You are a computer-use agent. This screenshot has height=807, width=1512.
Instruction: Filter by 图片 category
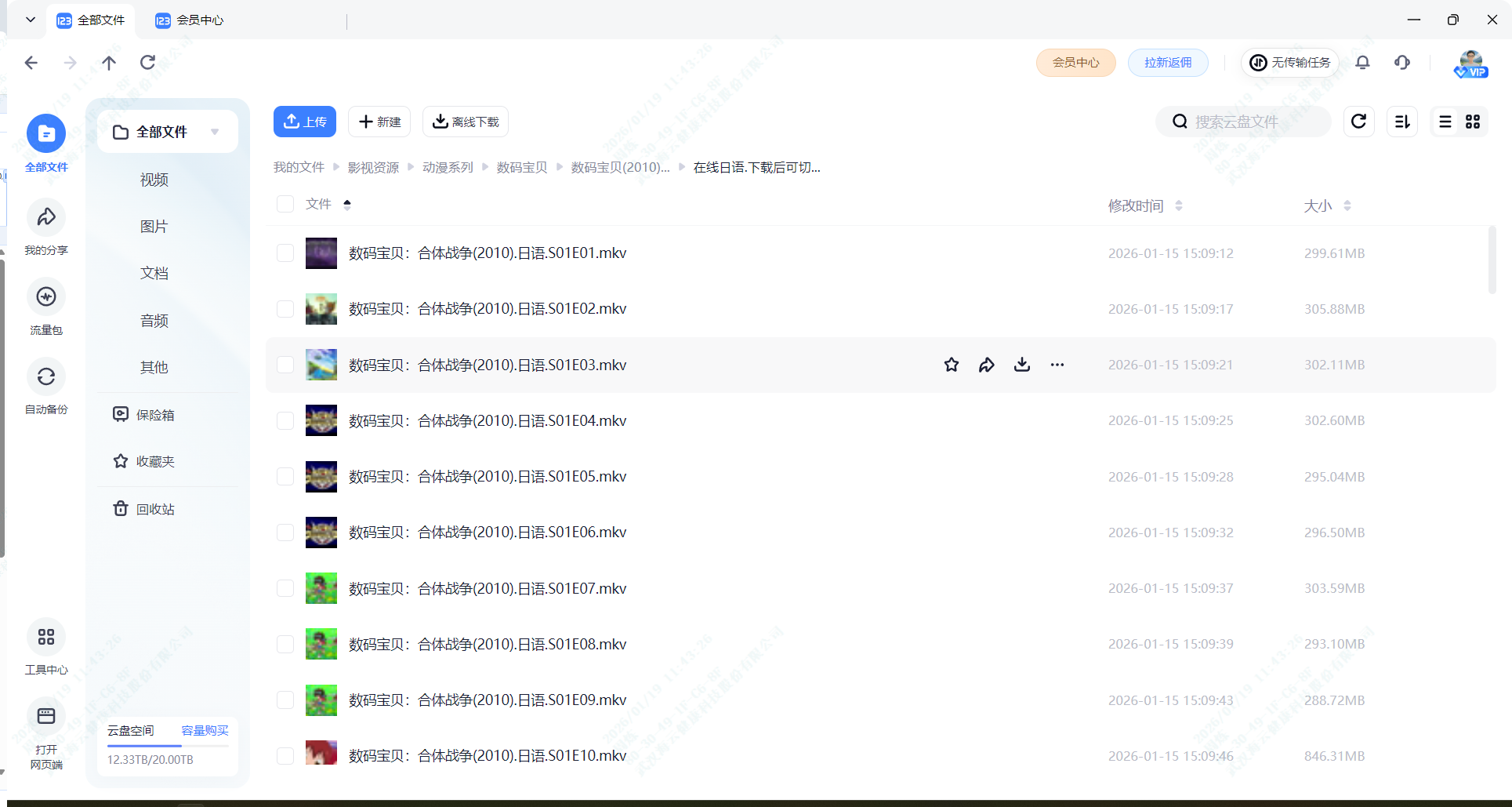pyautogui.click(x=154, y=227)
